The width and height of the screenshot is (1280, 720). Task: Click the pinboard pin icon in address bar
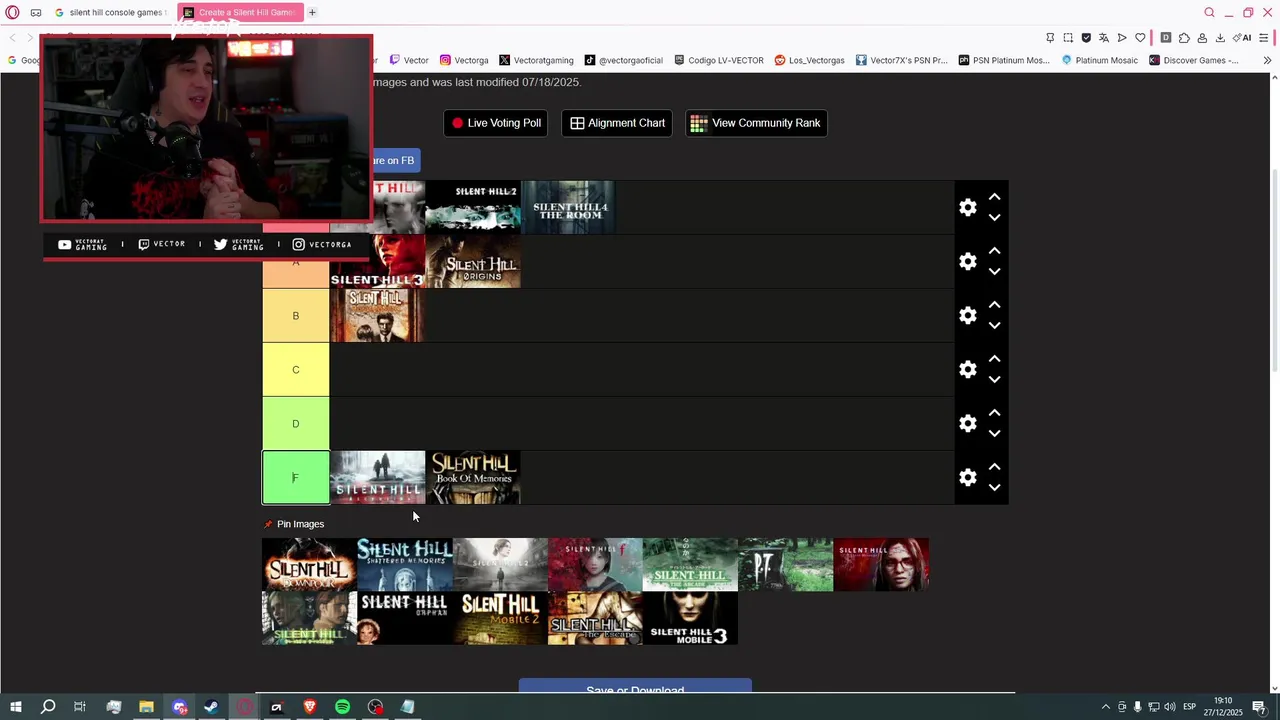[1050, 38]
